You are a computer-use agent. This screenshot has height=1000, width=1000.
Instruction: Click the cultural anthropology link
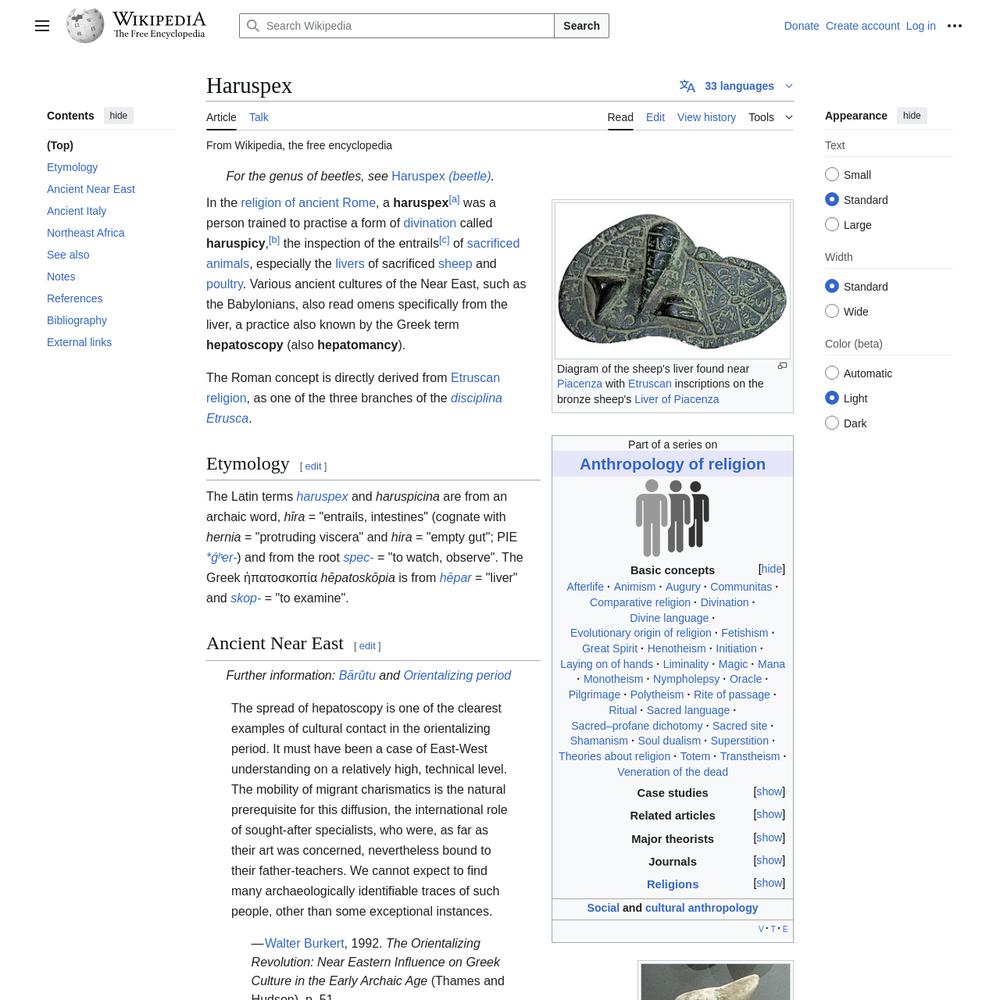tap(702, 908)
